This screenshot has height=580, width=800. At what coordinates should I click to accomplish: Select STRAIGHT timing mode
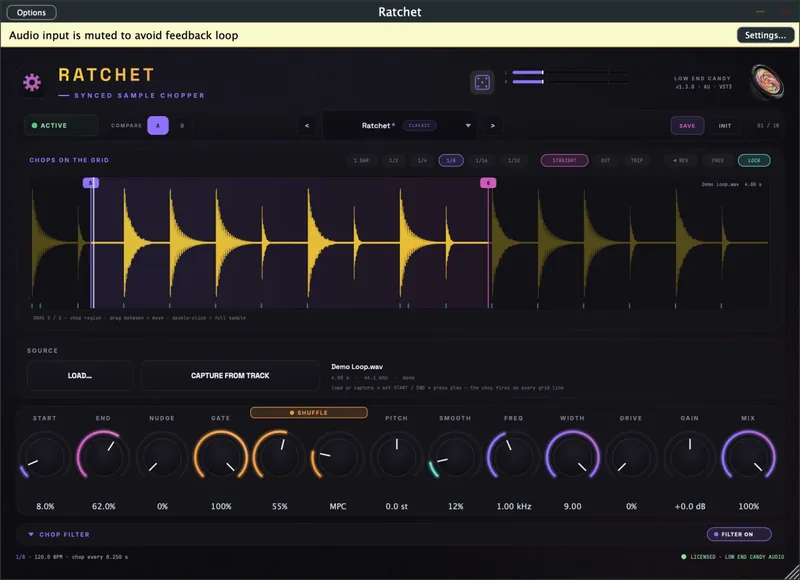coord(564,160)
